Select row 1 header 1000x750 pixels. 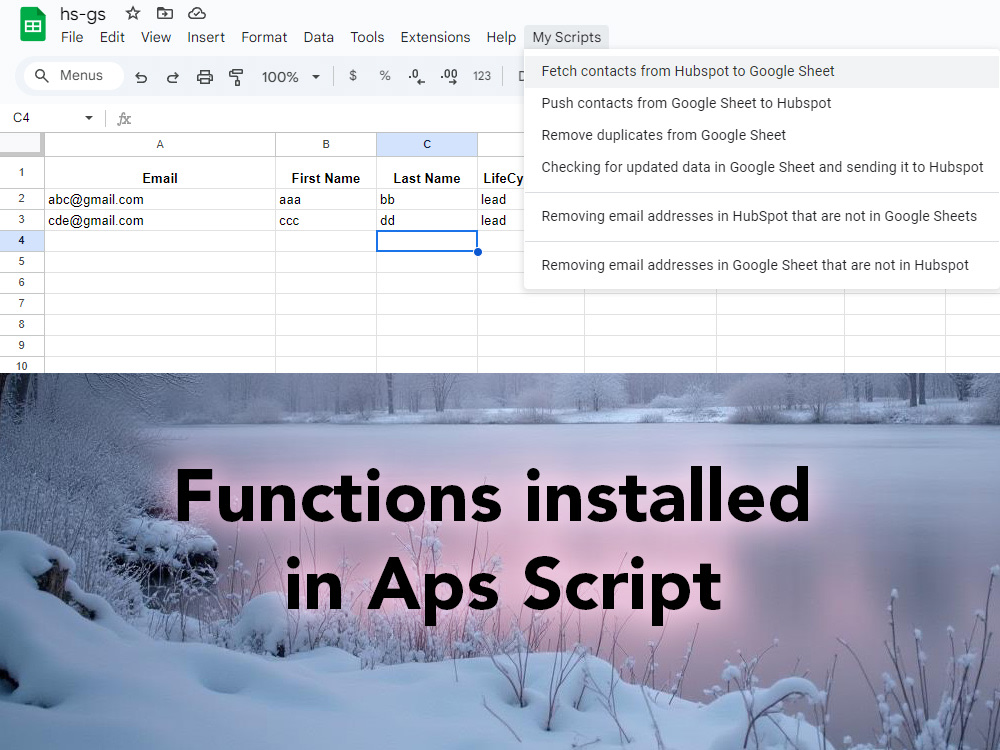point(22,172)
